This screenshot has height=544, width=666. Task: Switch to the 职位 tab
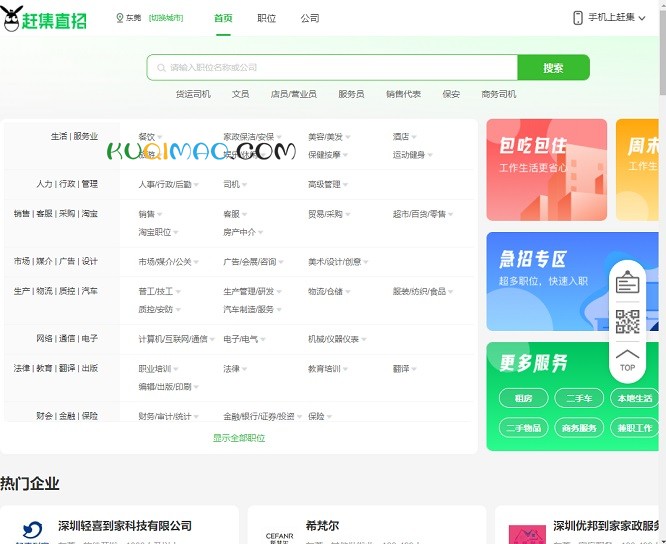point(267,18)
